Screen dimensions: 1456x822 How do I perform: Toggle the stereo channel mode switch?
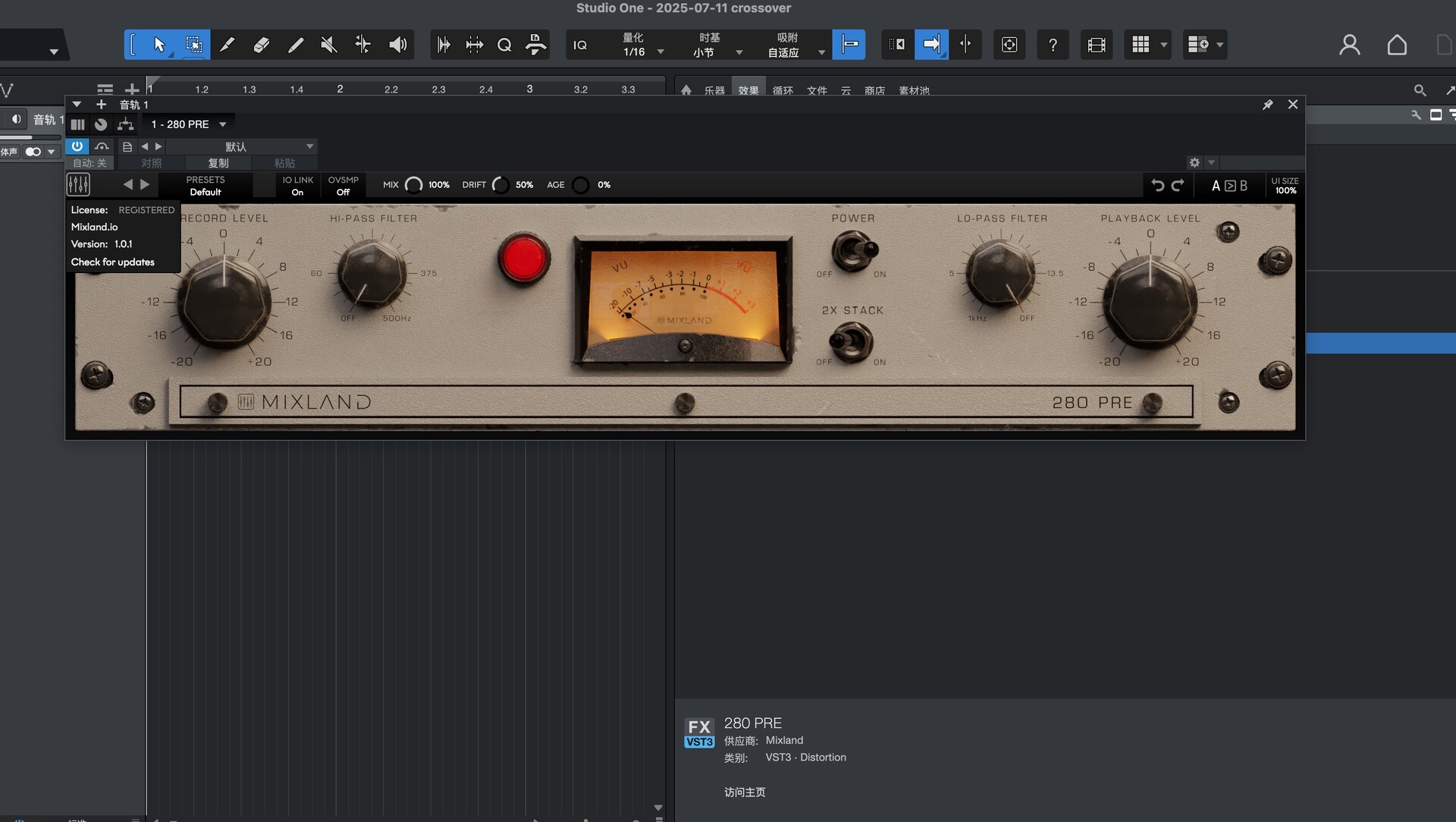tap(33, 152)
